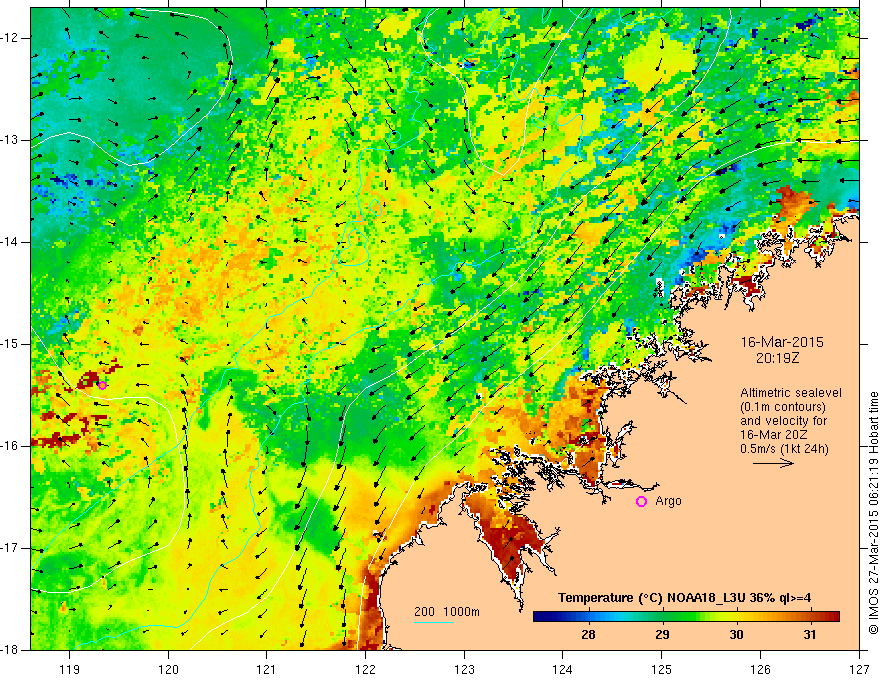Screen dimensions: 880x680
Task: Click the Argo float marker near 119.3E
Action: (x=102, y=385)
